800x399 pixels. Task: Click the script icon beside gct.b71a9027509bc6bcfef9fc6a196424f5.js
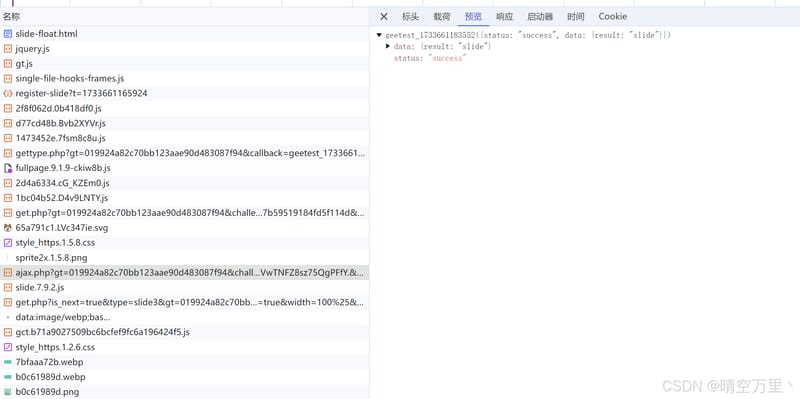pos(8,332)
